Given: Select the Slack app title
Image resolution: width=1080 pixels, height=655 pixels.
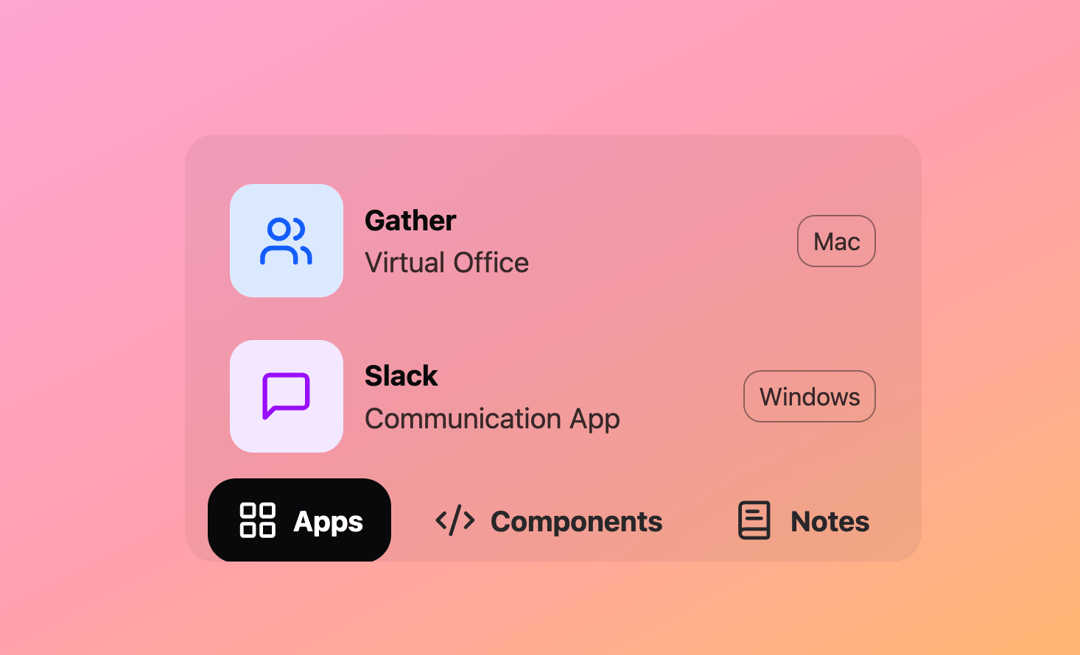Looking at the screenshot, I should pyautogui.click(x=401, y=376).
